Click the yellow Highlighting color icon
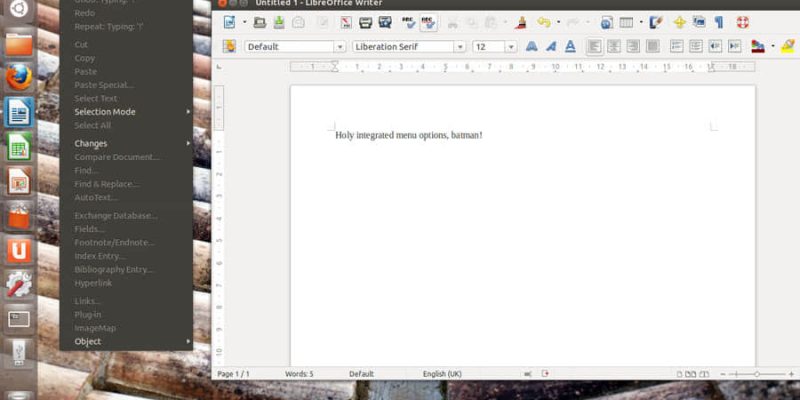Viewport: 800px width, 400px height. [x=788, y=46]
